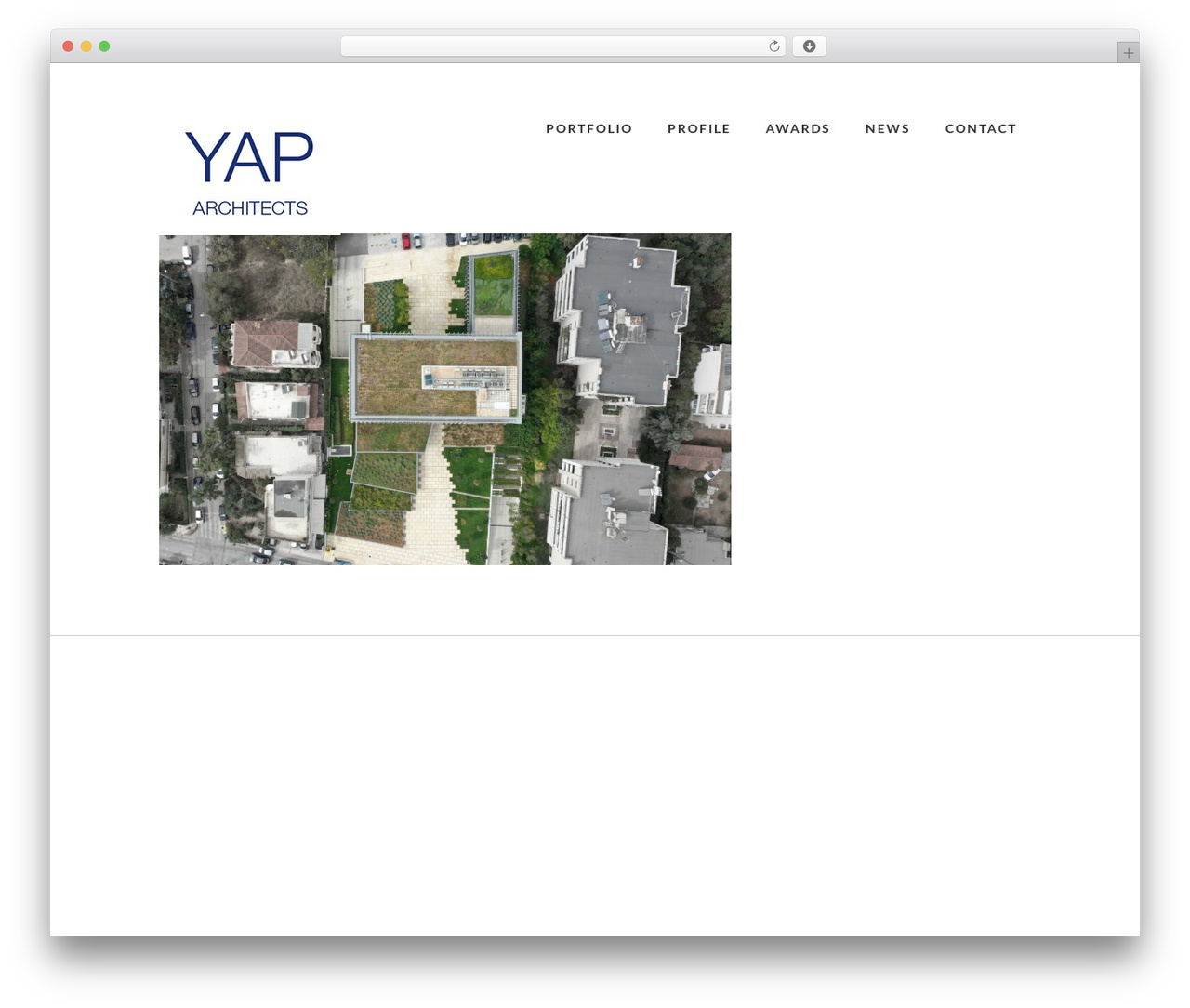Open the News page
1190x1008 pixels.
(887, 128)
